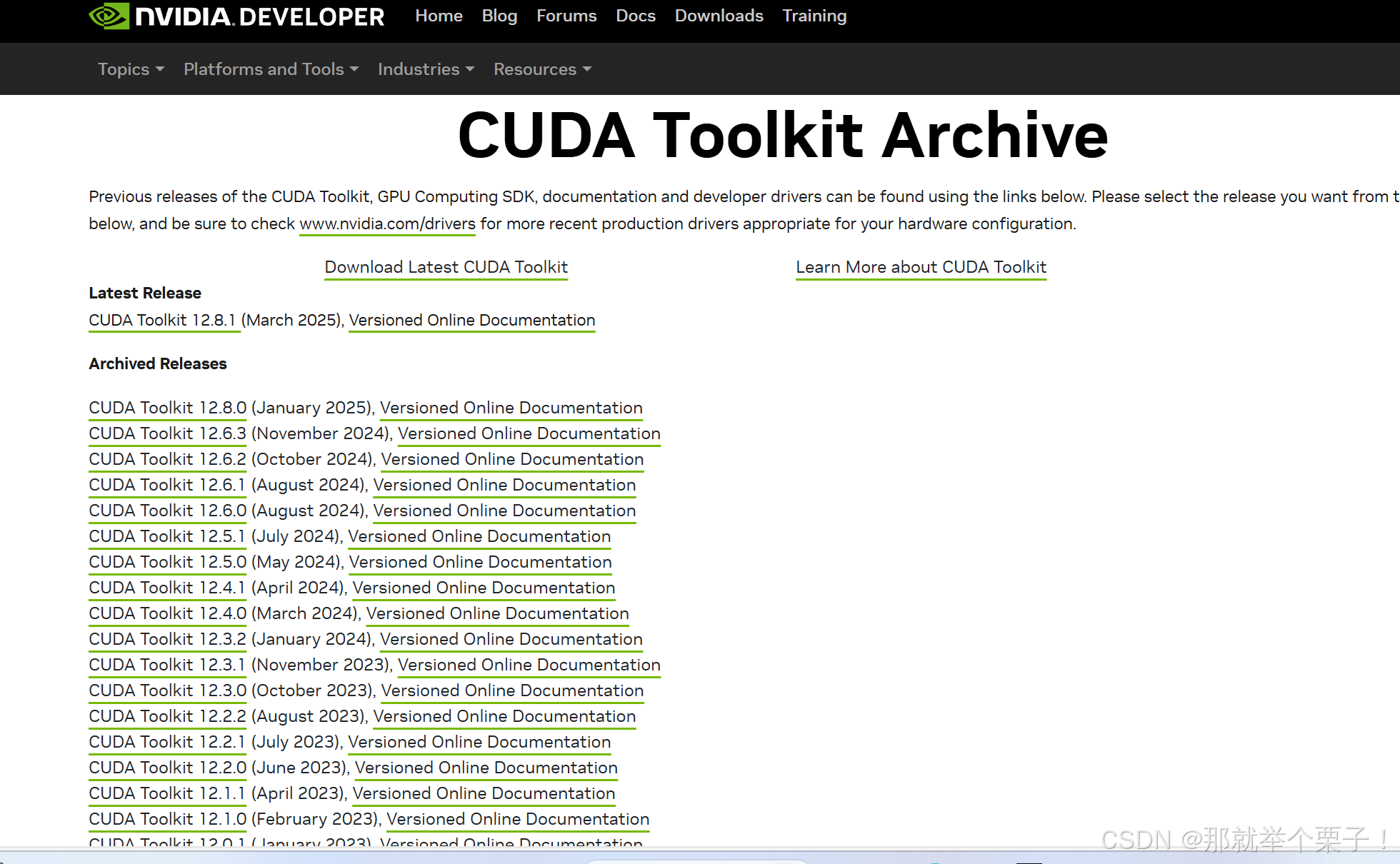Open the Industries dropdown menu
The height and width of the screenshot is (864, 1400).
(x=426, y=69)
